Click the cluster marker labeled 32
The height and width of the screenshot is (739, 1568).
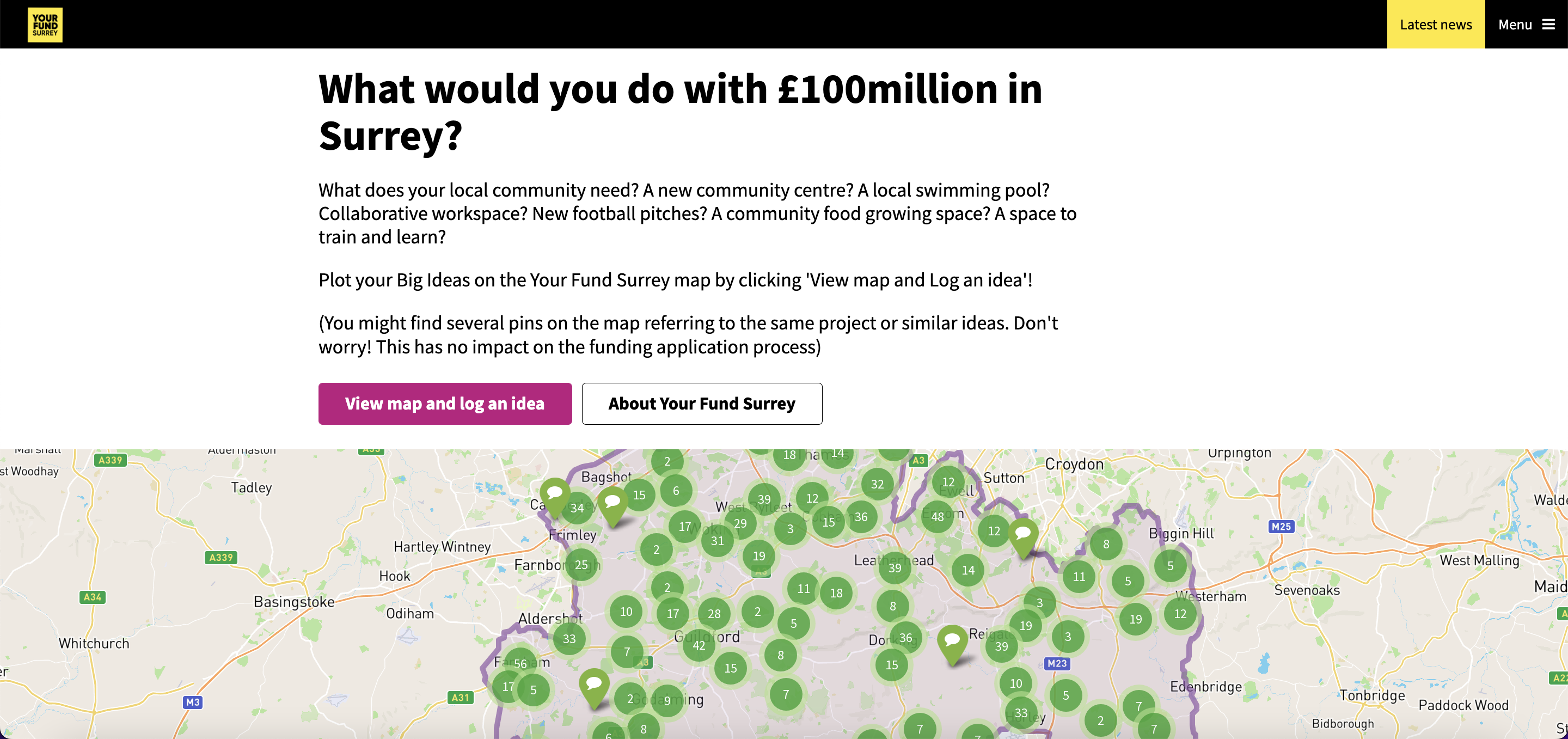coord(877,484)
